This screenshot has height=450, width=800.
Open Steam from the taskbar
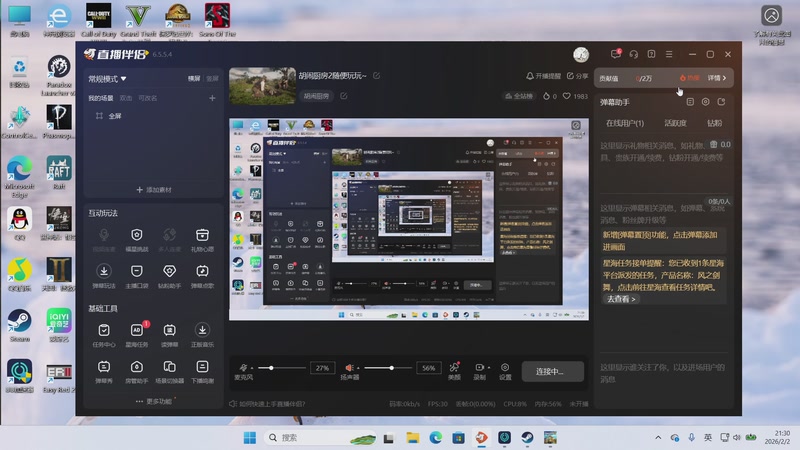pyautogui.click(x=527, y=438)
